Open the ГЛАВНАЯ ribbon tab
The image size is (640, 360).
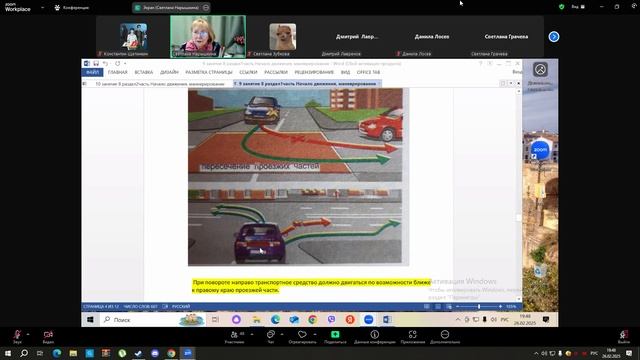coord(118,72)
